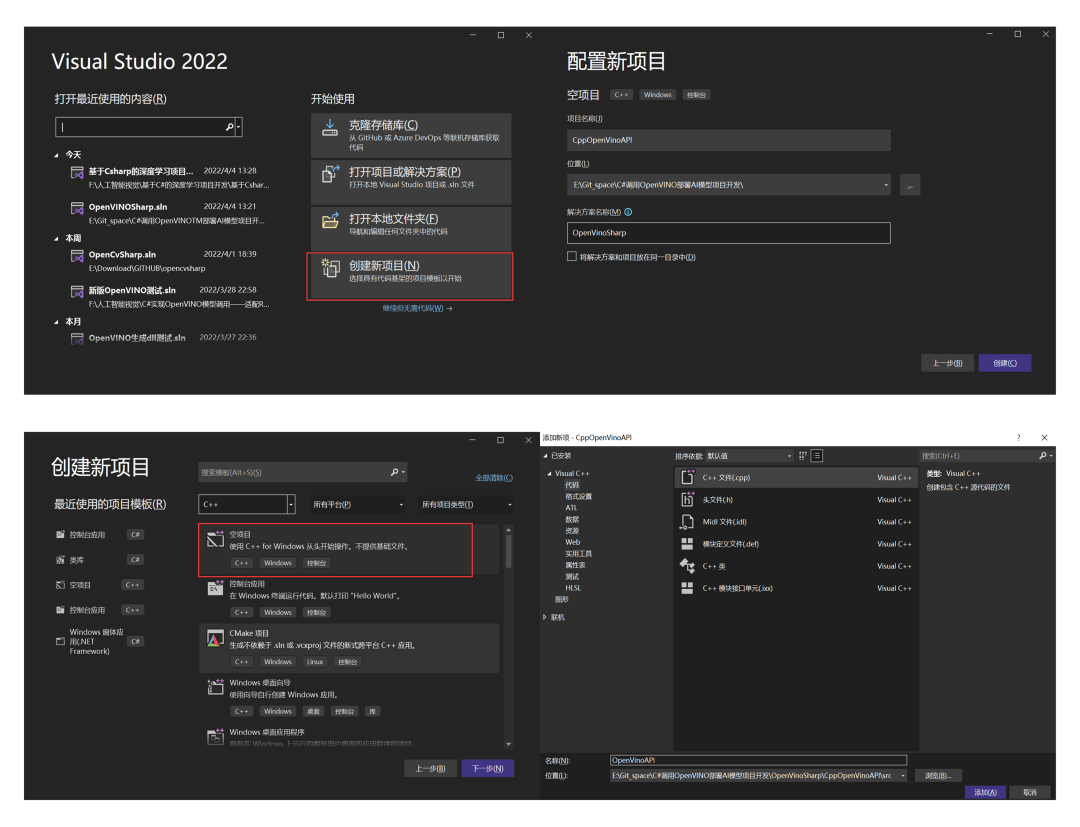Click the 搜索模板 search box

[302, 472]
